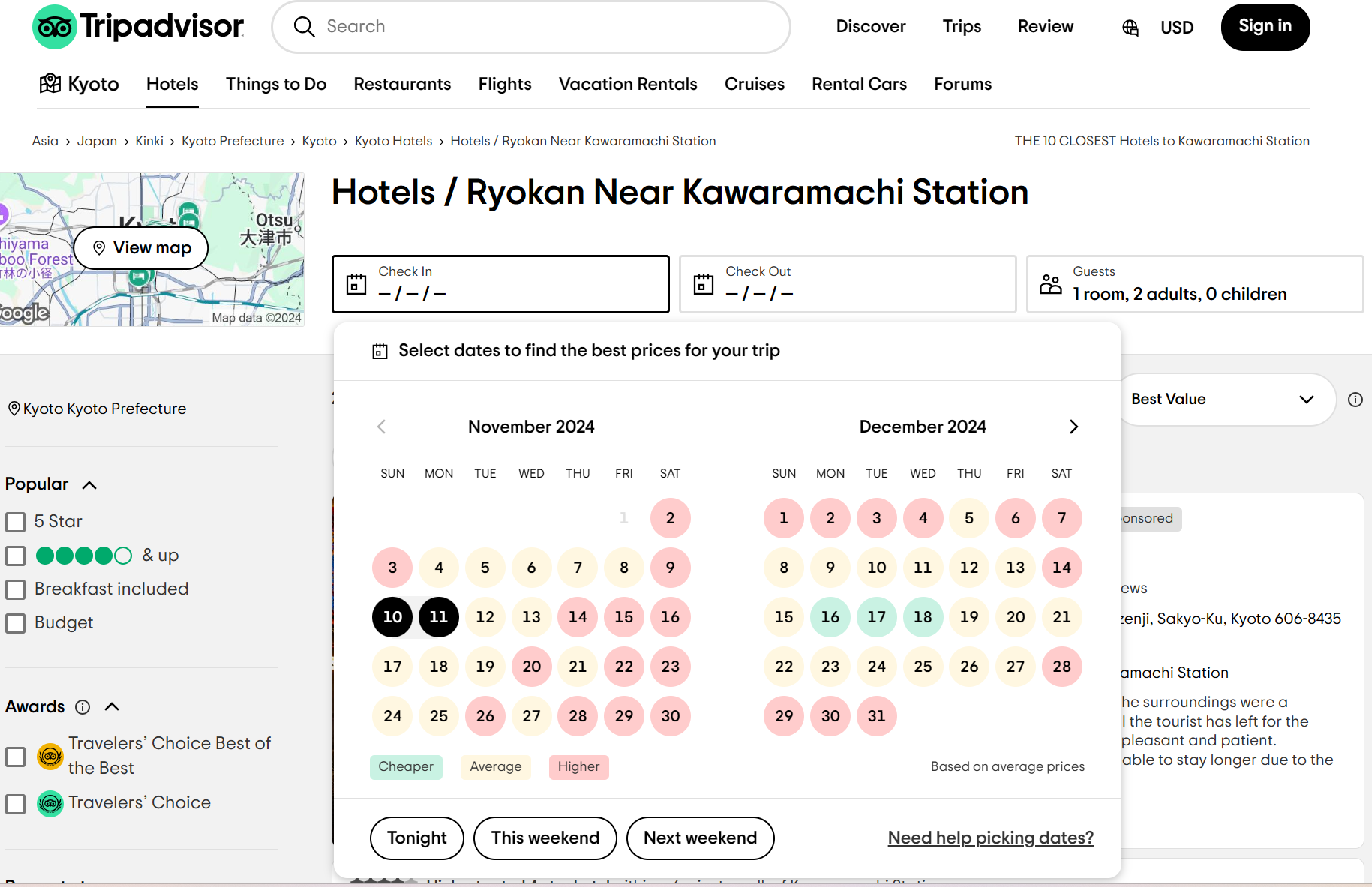The width and height of the screenshot is (1372, 887).
Task: Go to next month arrow
Action: click(x=1073, y=427)
